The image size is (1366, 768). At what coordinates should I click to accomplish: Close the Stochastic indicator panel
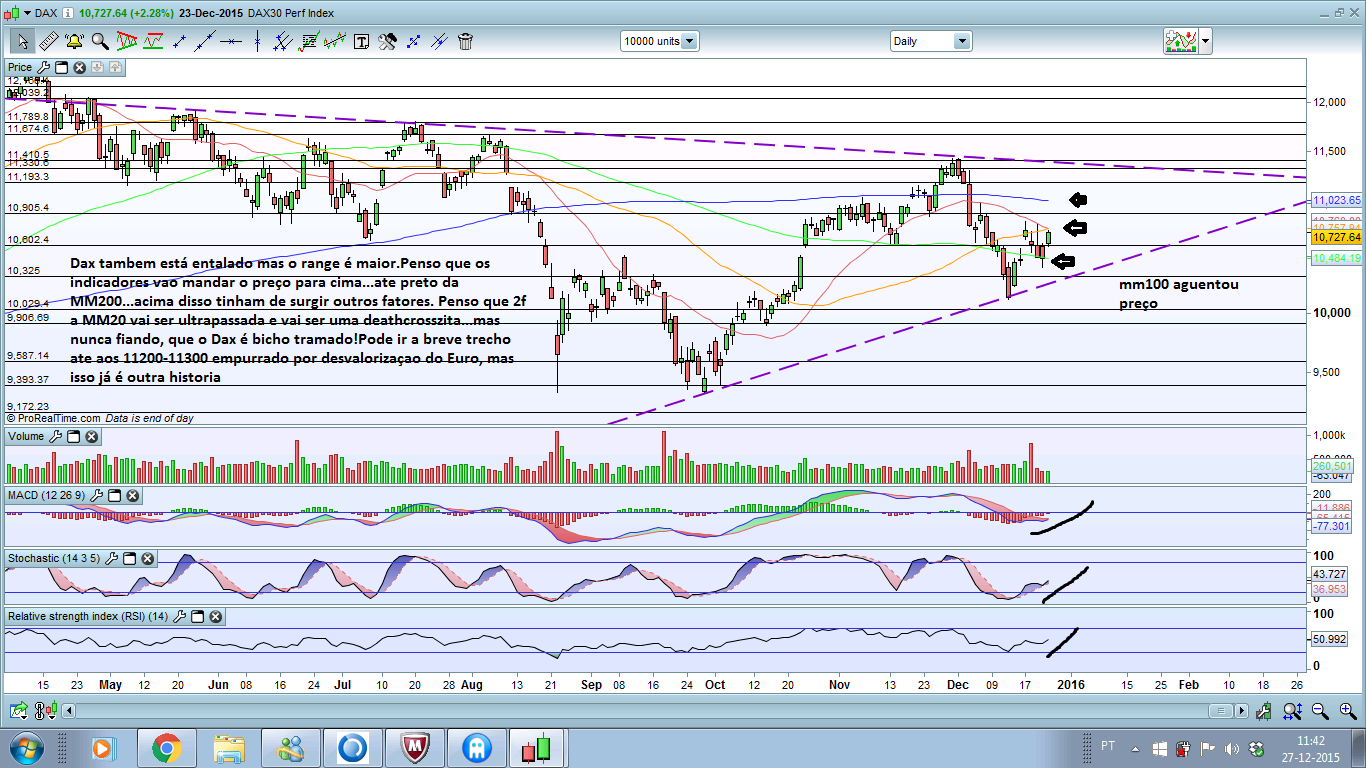[149, 557]
